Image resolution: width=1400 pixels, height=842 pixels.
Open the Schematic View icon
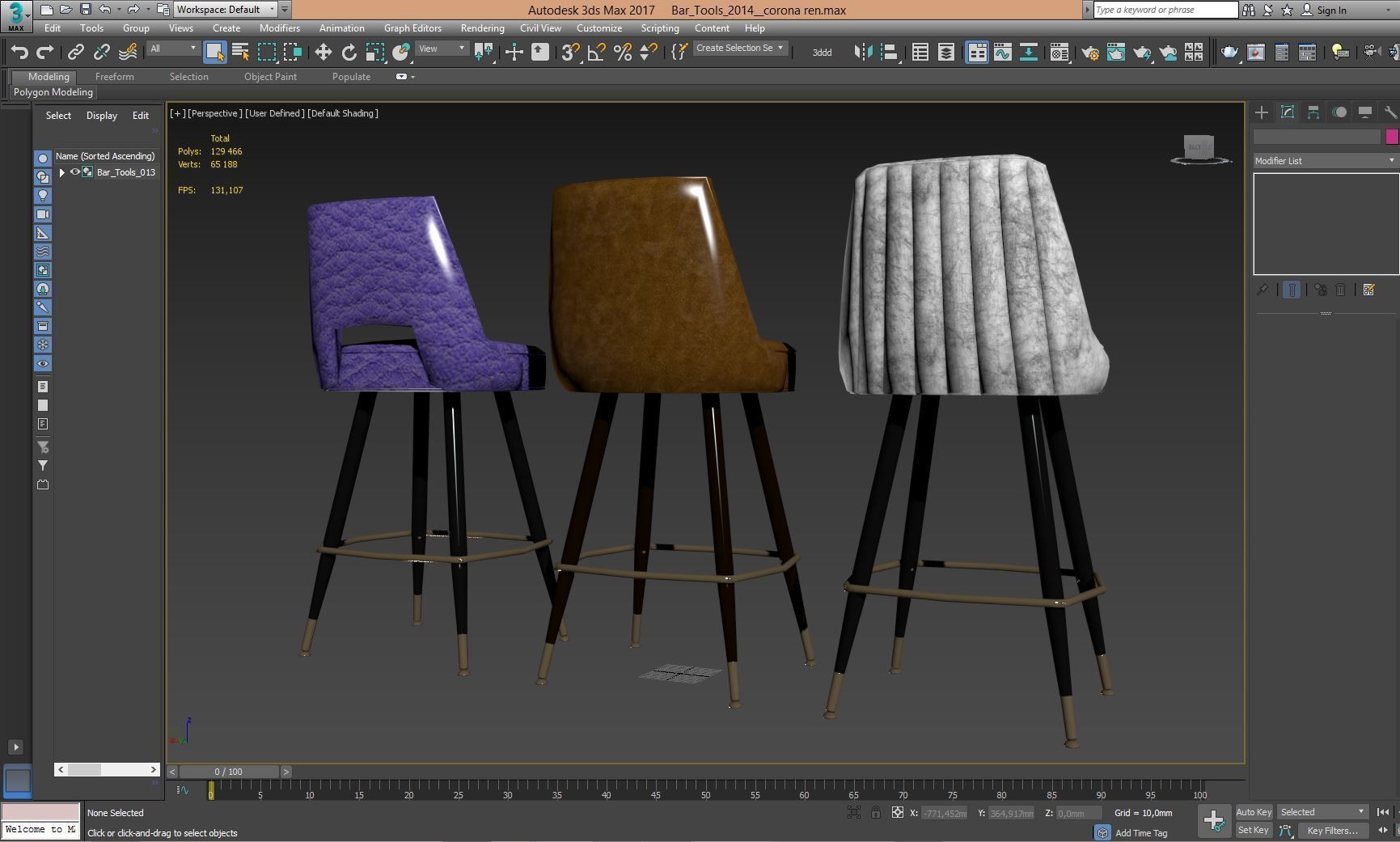coord(1029,52)
